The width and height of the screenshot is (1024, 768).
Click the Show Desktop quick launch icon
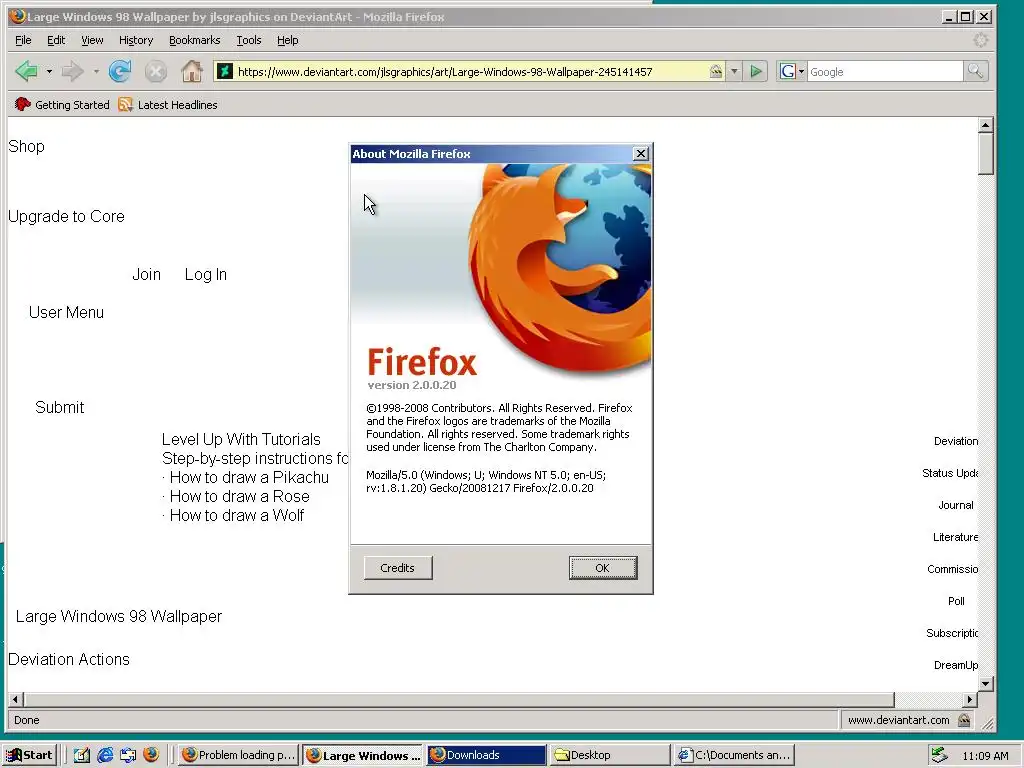click(x=82, y=755)
